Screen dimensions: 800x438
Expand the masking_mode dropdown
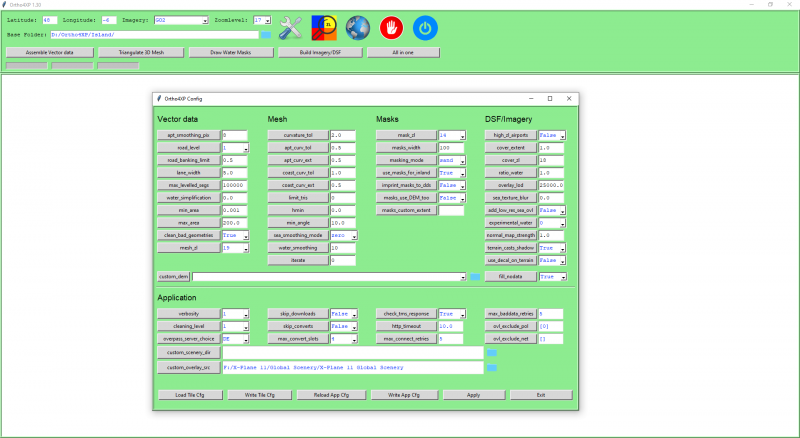point(462,160)
